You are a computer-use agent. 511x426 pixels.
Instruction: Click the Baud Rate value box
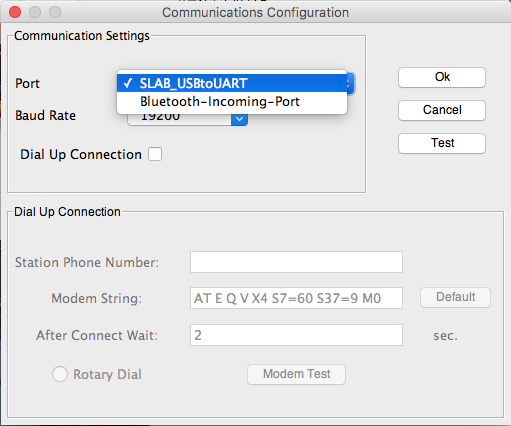[x=180, y=119]
